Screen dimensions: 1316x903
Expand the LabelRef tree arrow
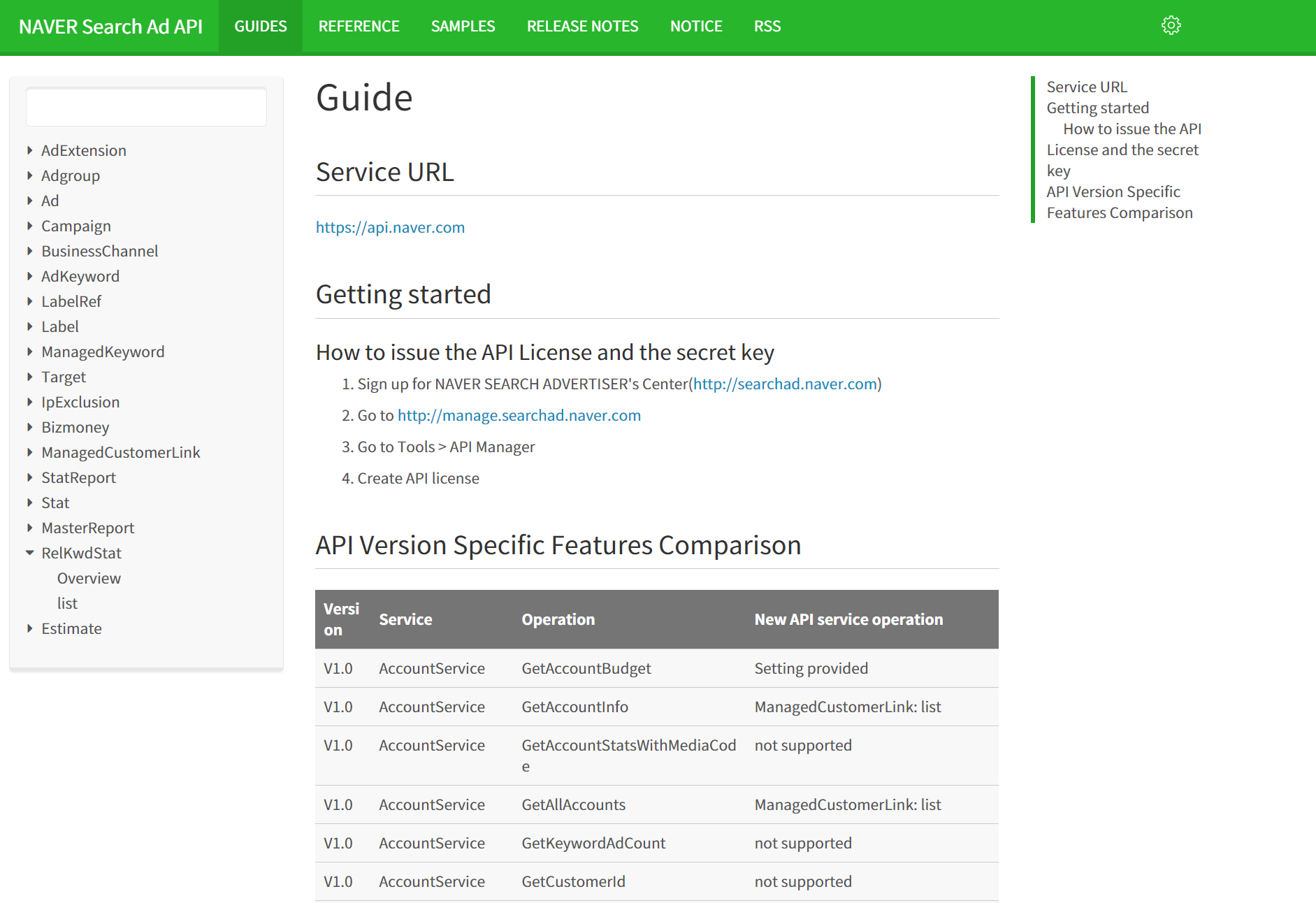pyautogui.click(x=30, y=301)
